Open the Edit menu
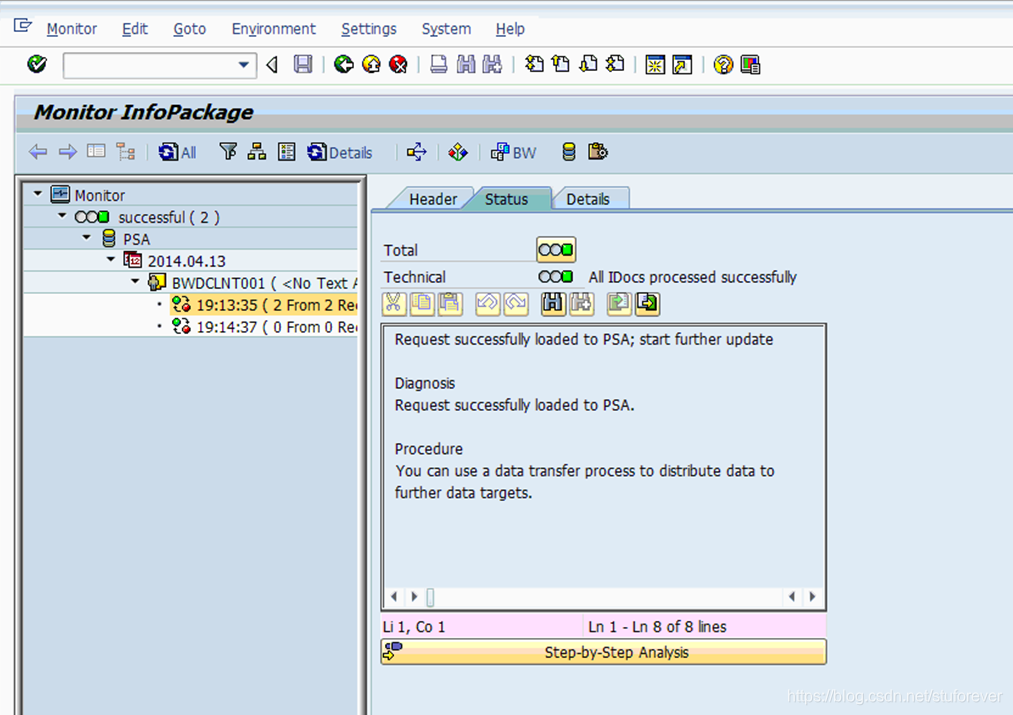 point(135,29)
